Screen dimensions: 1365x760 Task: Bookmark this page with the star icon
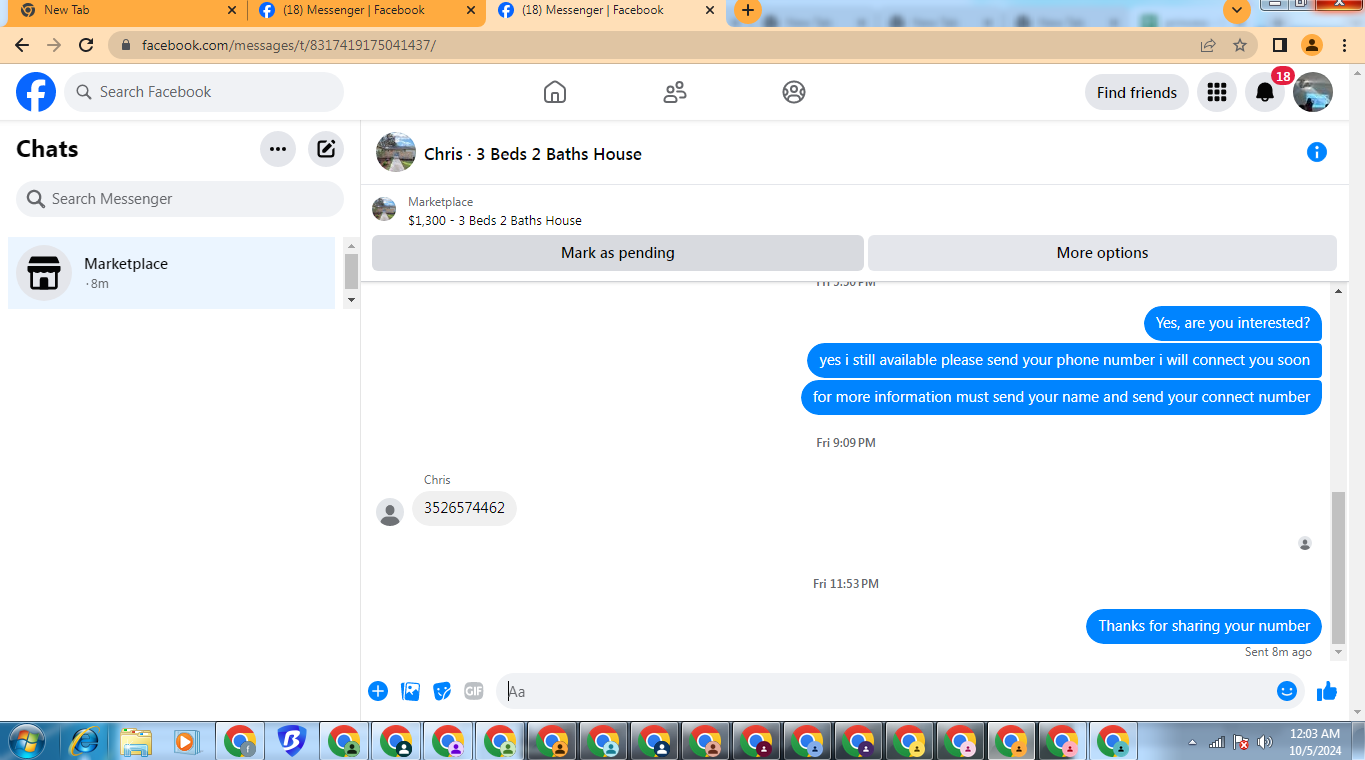1240,45
